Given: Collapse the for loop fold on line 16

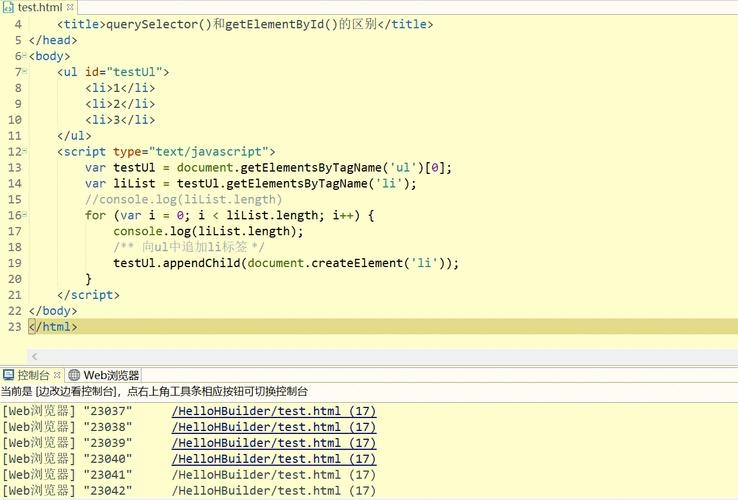Looking at the screenshot, I should (24, 215).
